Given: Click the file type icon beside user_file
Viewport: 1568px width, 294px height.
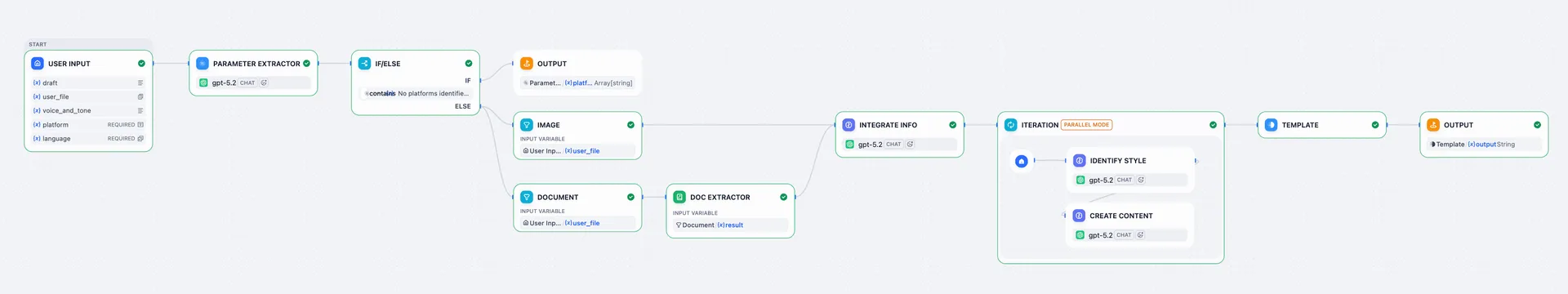Looking at the screenshot, I should point(140,96).
